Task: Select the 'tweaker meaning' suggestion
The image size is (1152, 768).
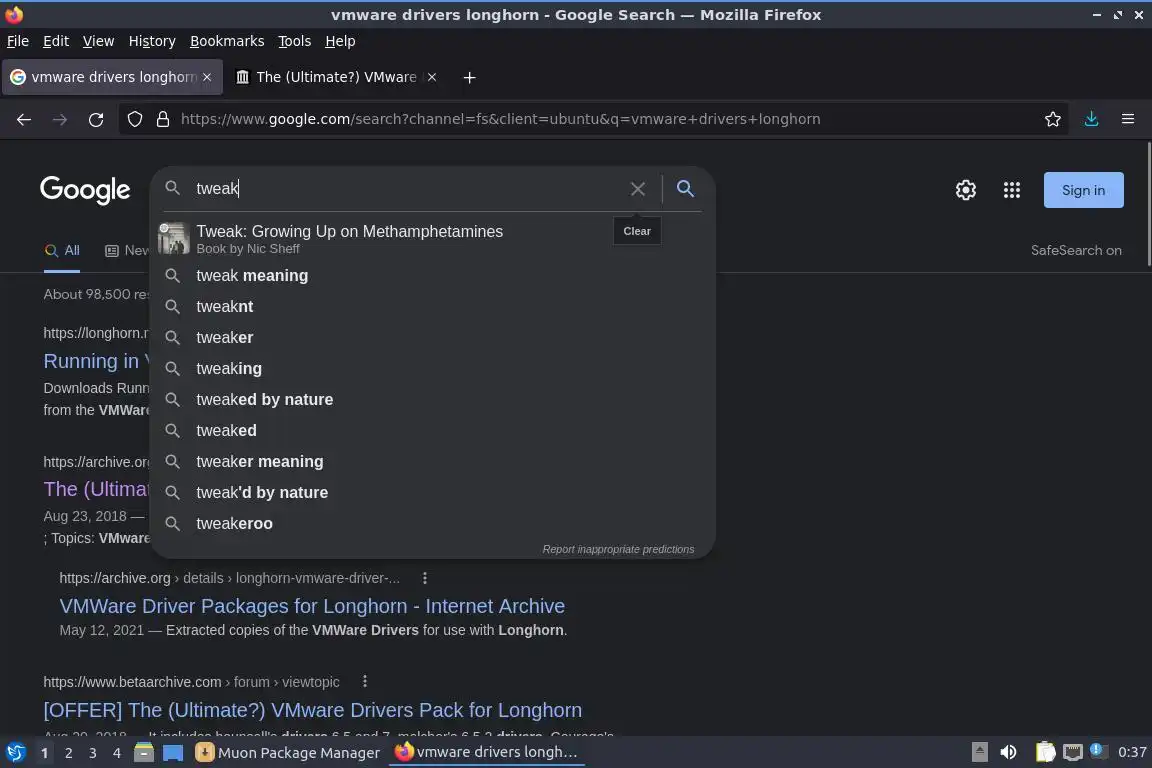Action: [x=432, y=462]
